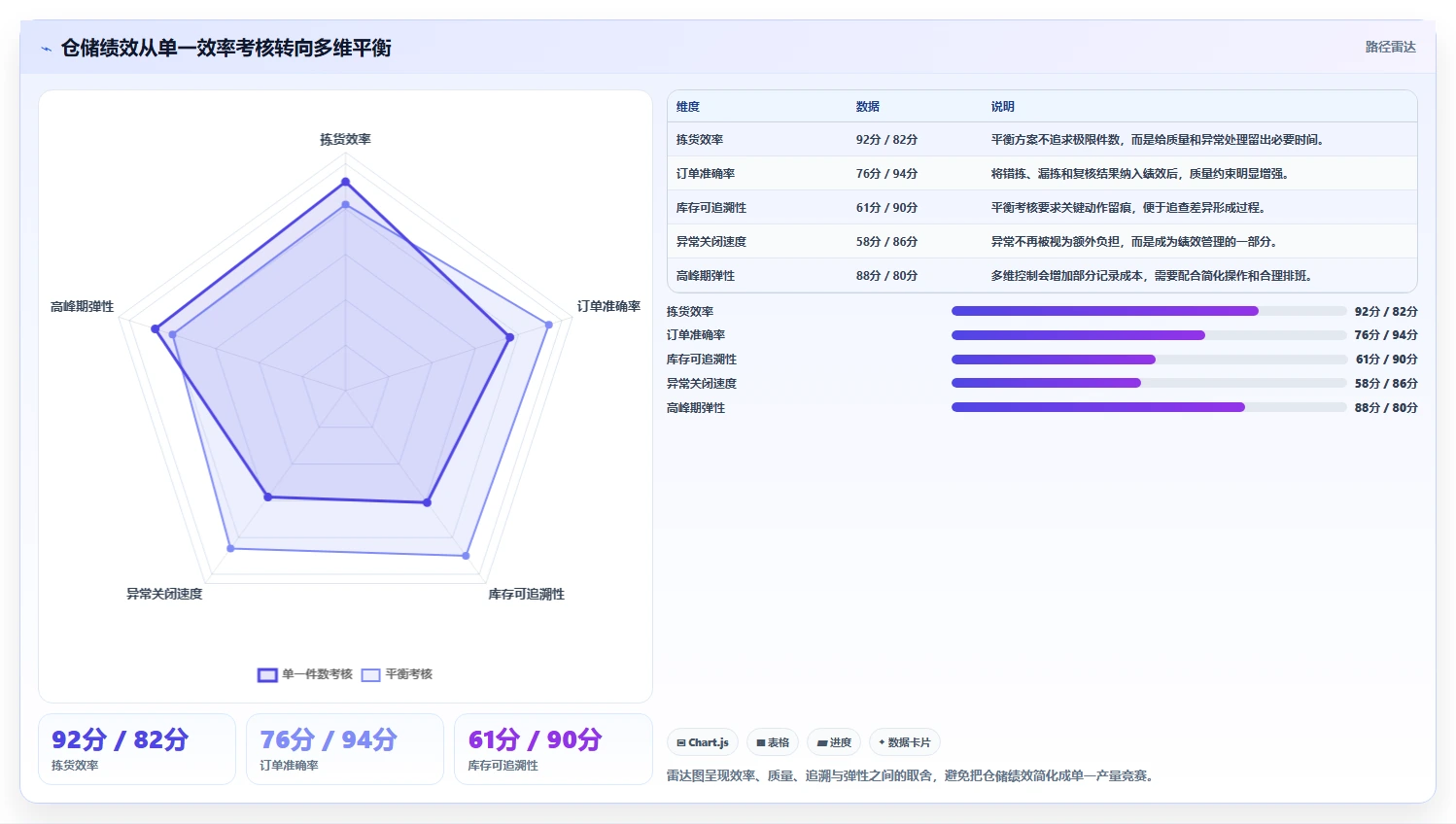This screenshot has height=824, width=1456.
Task: Click the 58分 / 86分 value beside the progress bar
Action: click(1386, 384)
